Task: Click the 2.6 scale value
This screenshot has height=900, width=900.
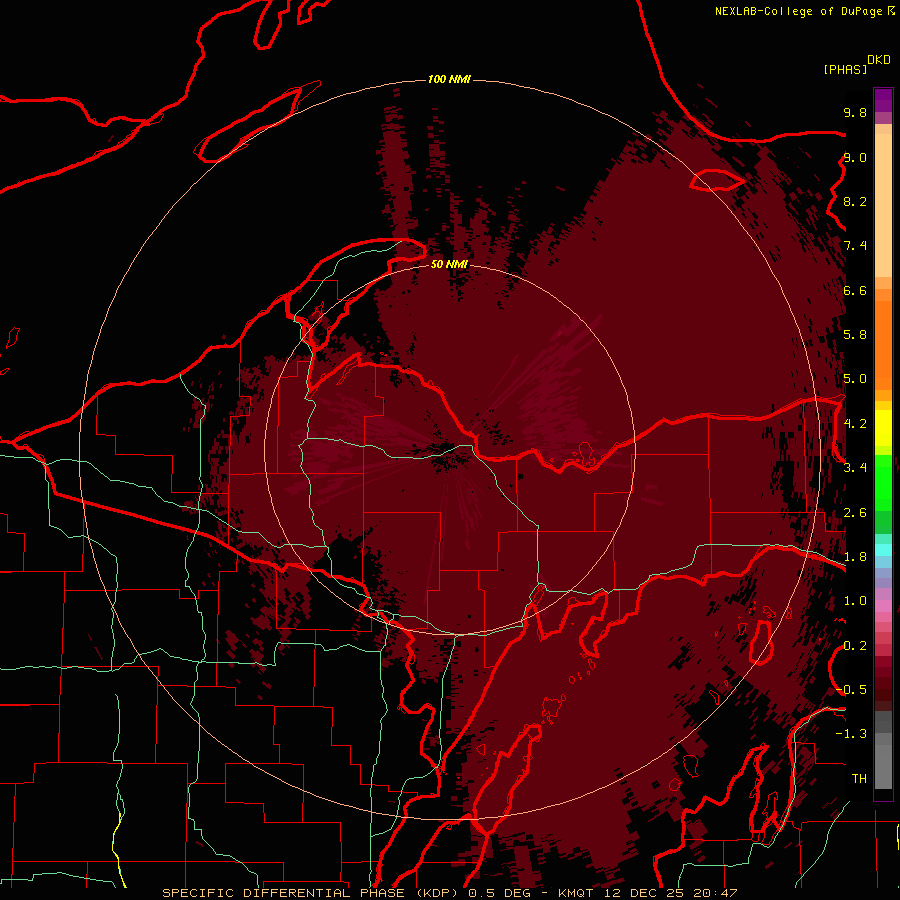Action: 855,513
